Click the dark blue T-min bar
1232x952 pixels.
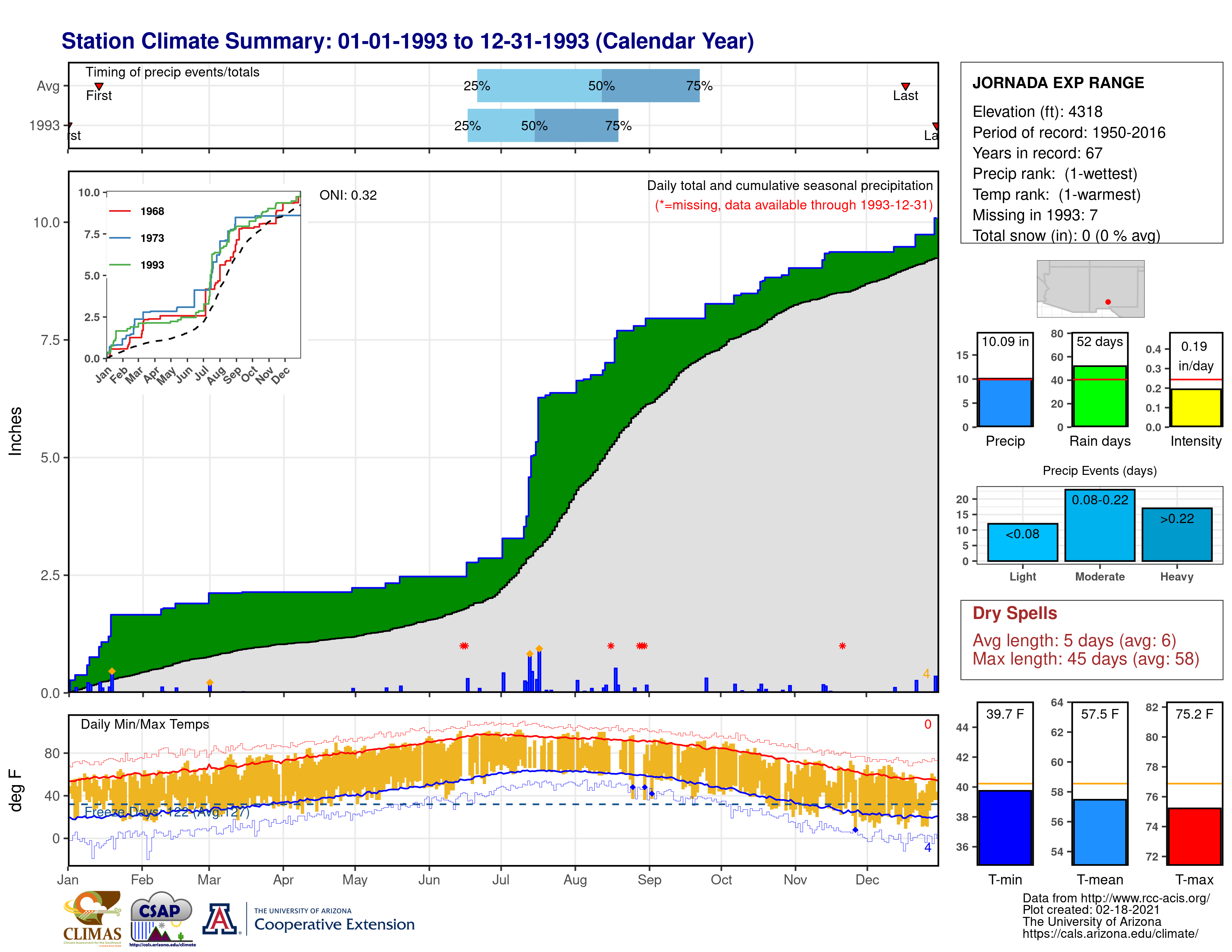(x=1005, y=827)
